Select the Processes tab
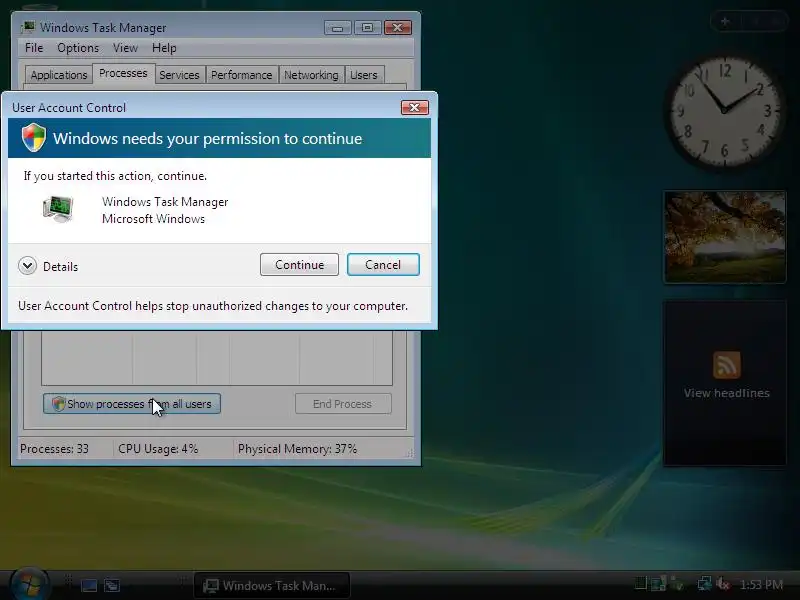The height and width of the screenshot is (600, 800). 123,73
